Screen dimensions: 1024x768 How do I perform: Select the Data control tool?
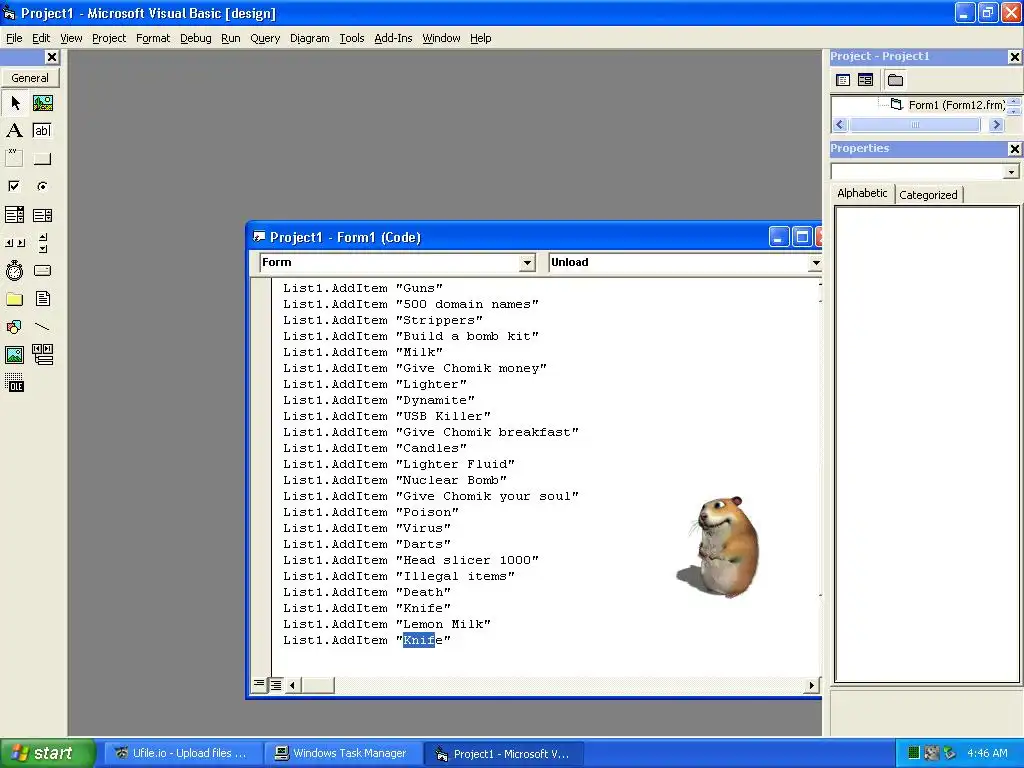pyautogui.click(x=42, y=355)
